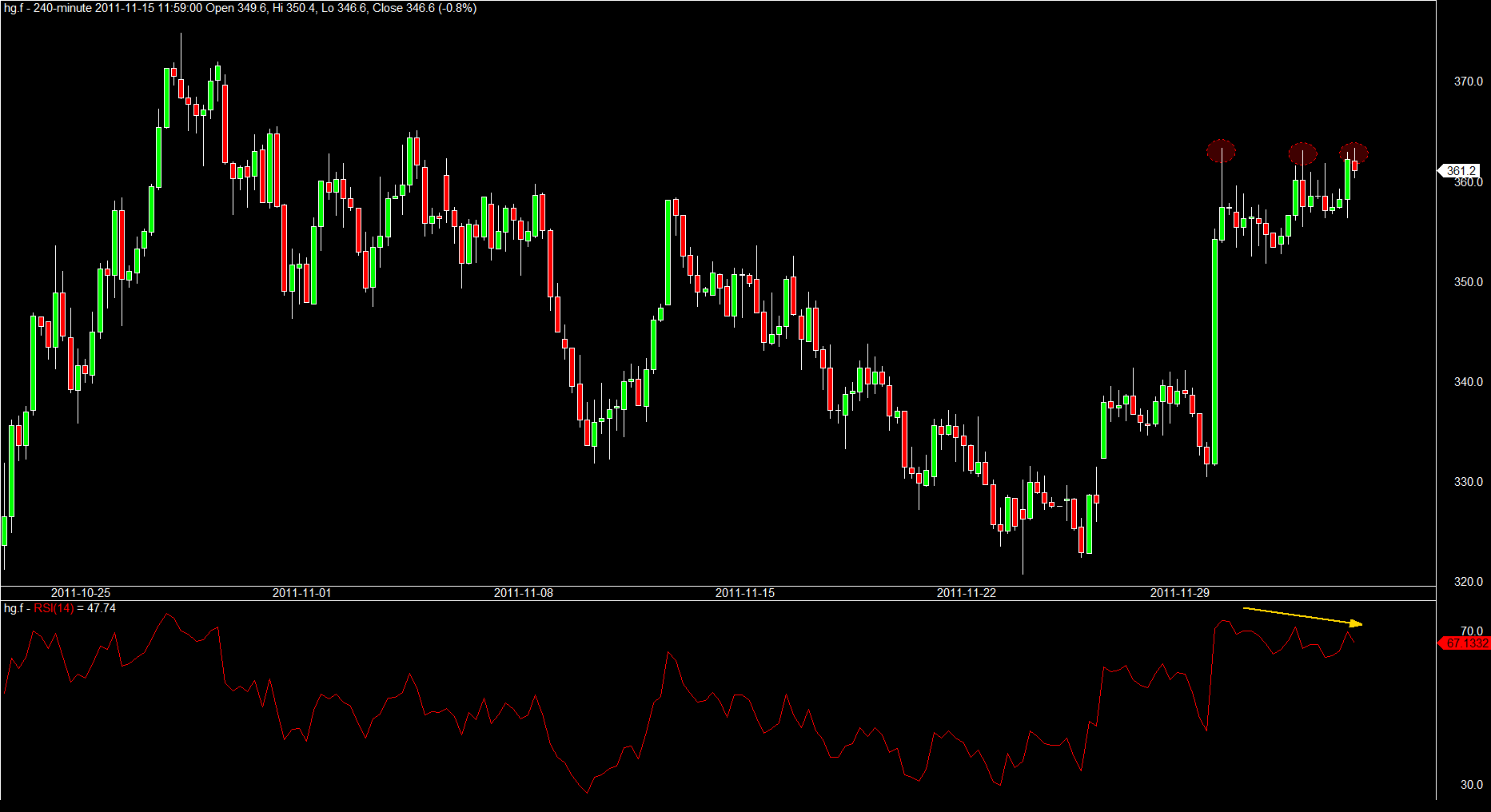Screen dimensions: 1491x812
Task: Click the 340.0 price axis label
Action: point(1468,382)
